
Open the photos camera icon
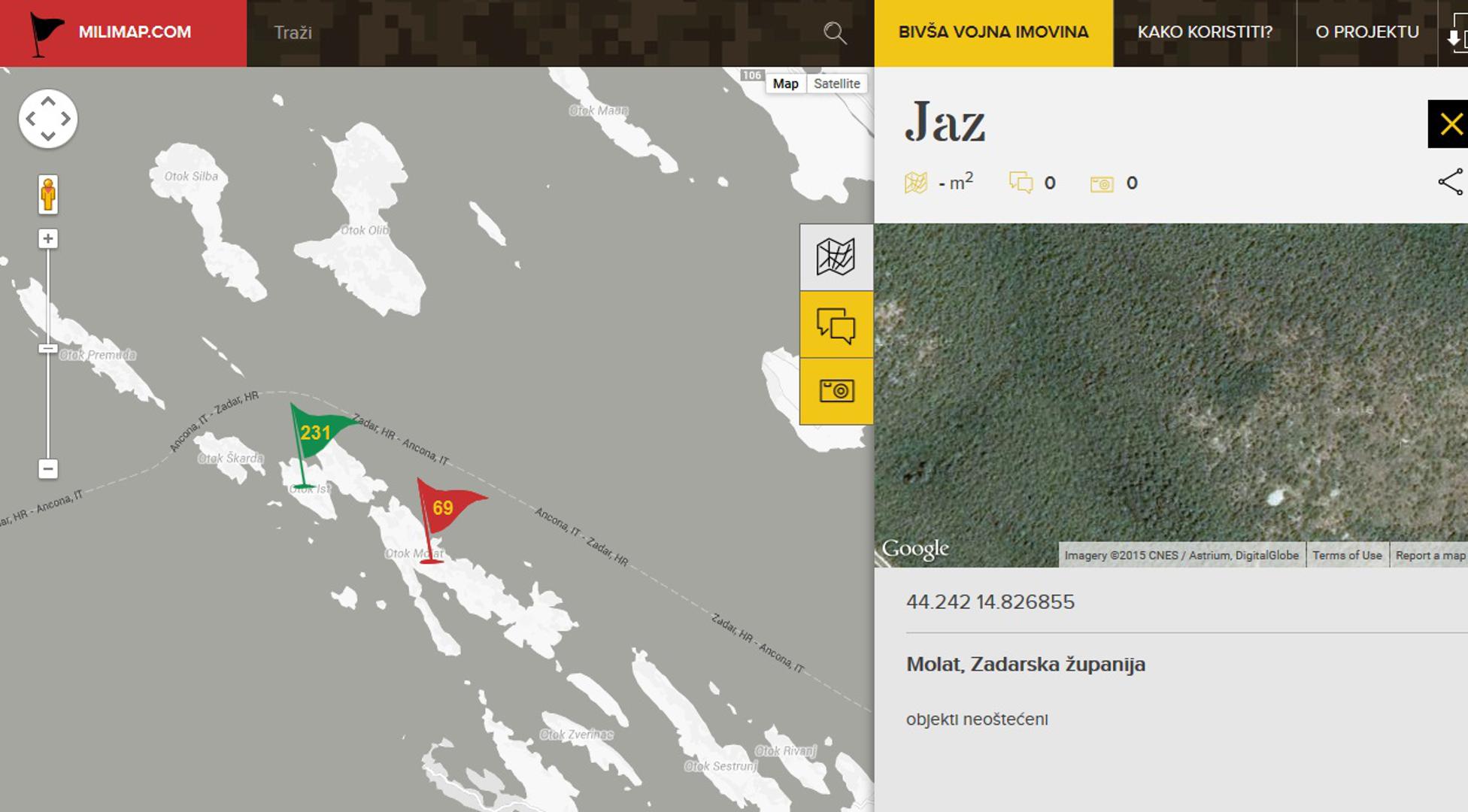(x=836, y=391)
